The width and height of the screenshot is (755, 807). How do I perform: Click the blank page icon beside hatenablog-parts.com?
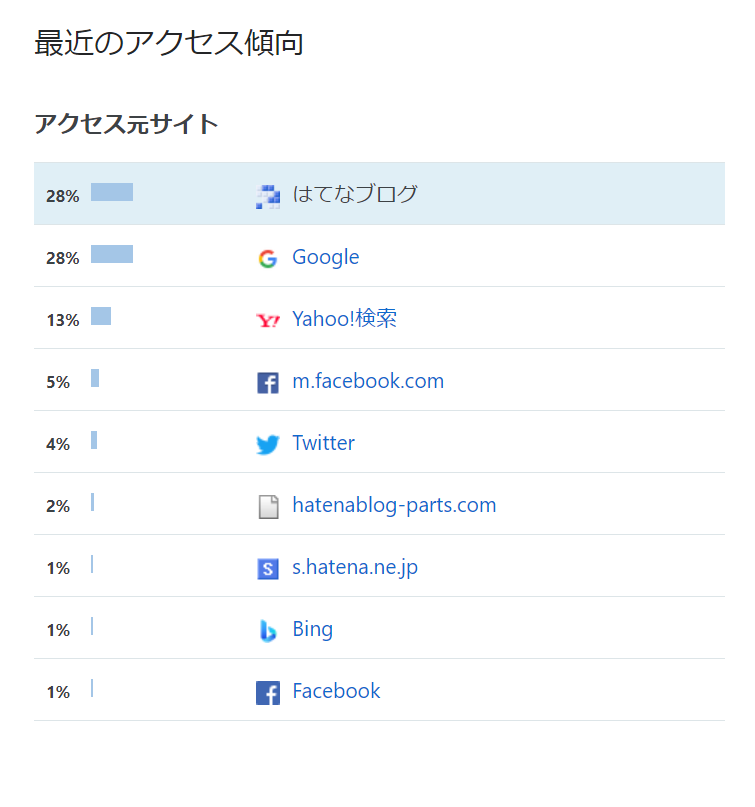pos(268,507)
